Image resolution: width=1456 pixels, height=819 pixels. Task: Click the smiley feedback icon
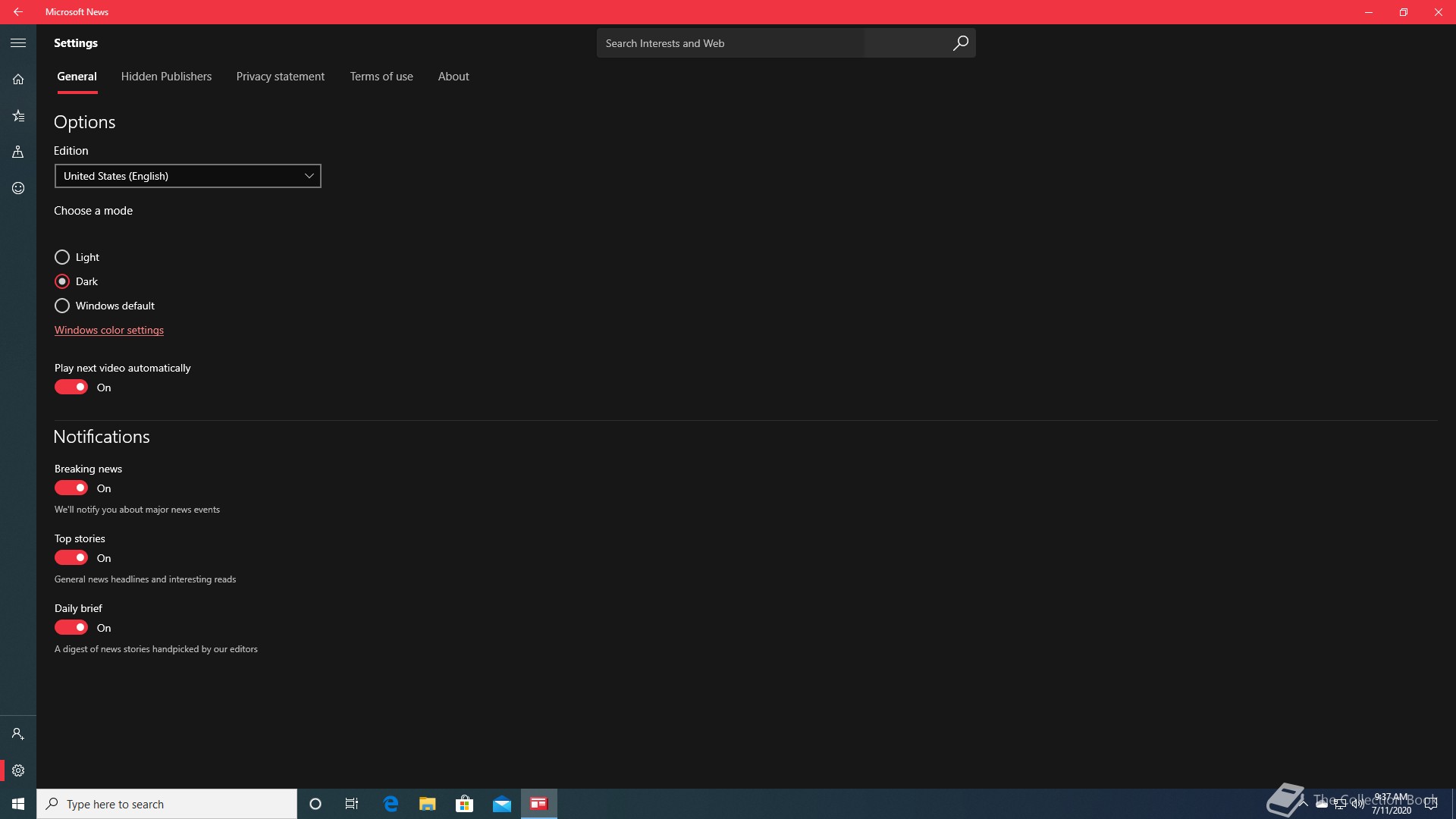click(x=18, y=188)
